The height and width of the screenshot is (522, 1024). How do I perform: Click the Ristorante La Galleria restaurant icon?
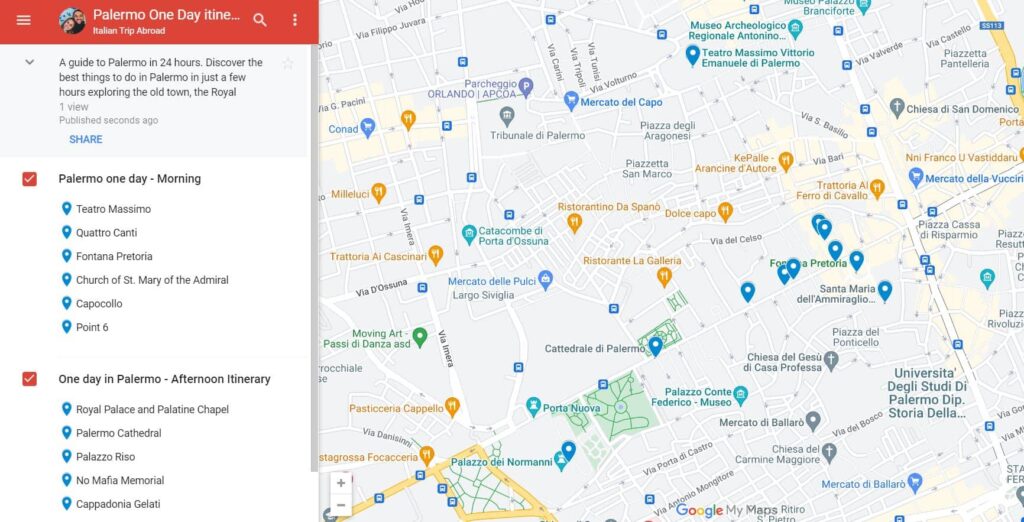[x=665, y=276]
